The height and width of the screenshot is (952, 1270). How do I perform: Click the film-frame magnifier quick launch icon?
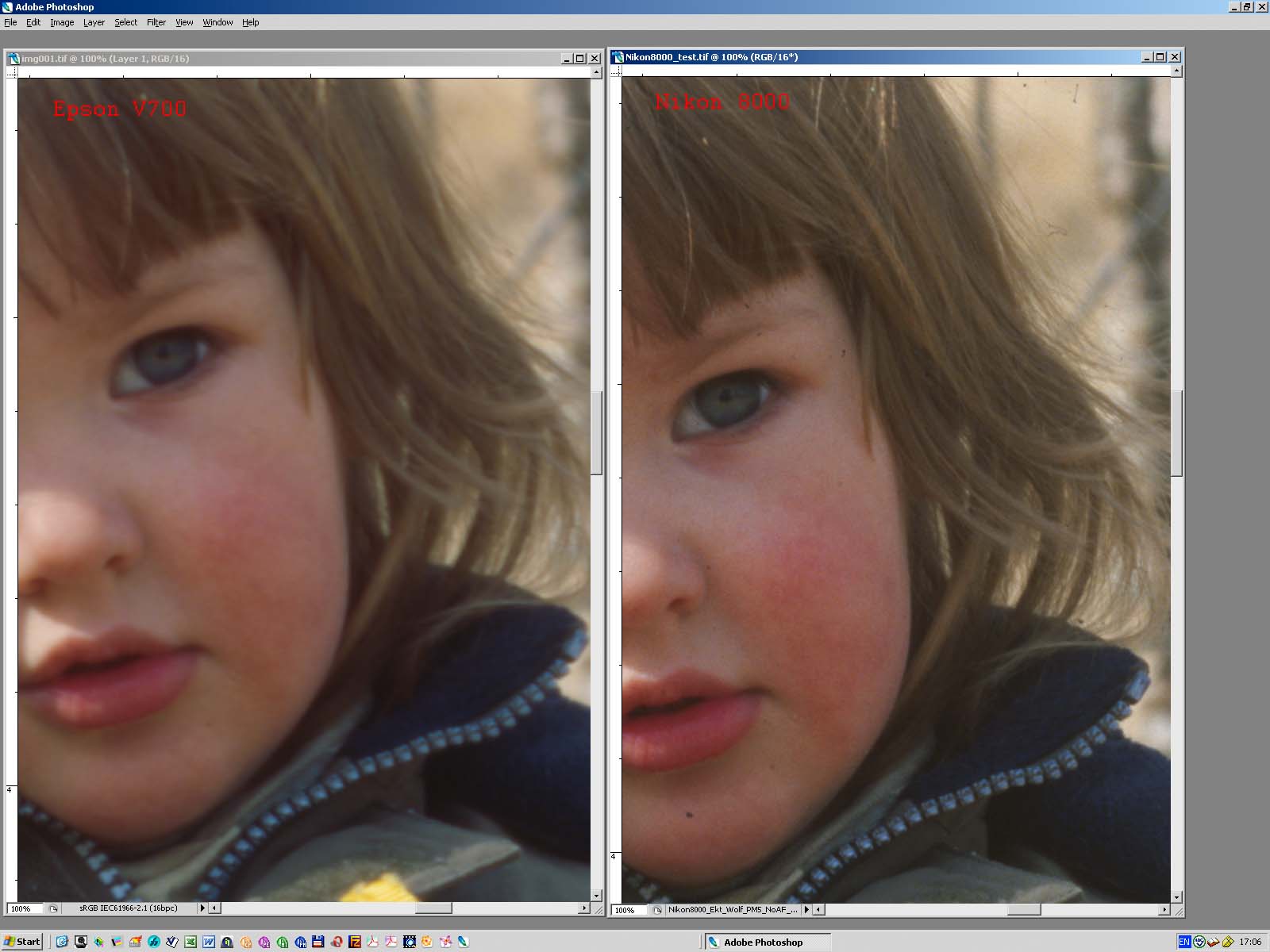[409, 942]
